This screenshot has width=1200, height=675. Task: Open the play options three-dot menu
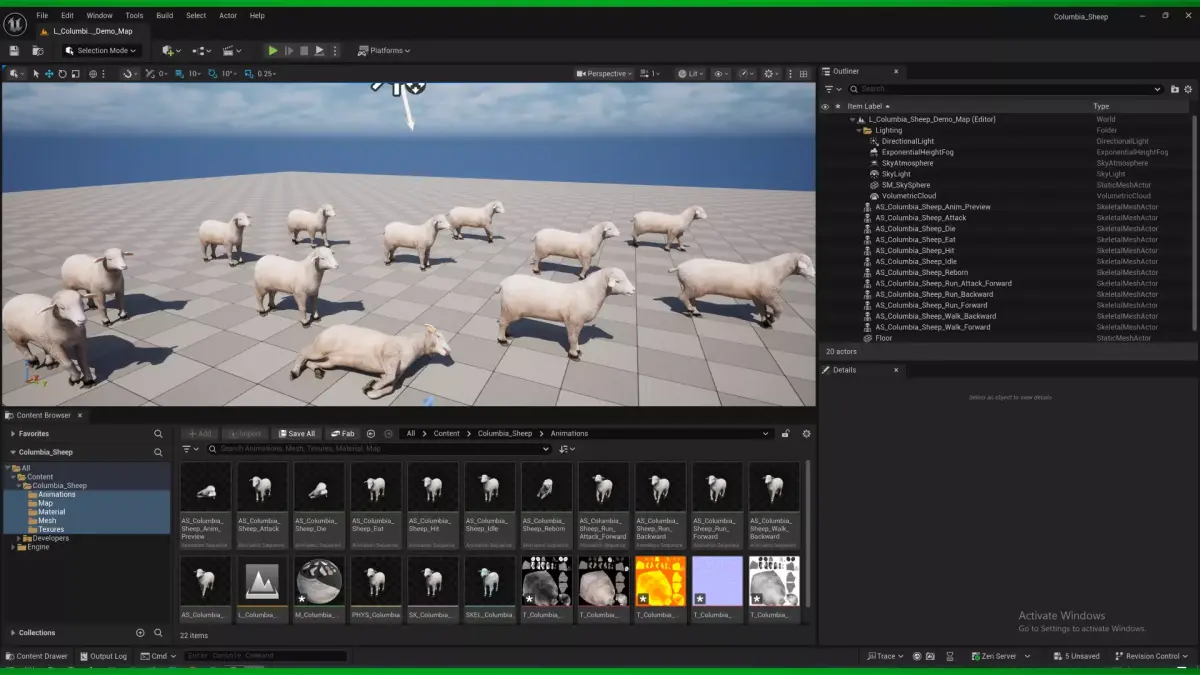[x=335, y=51]
